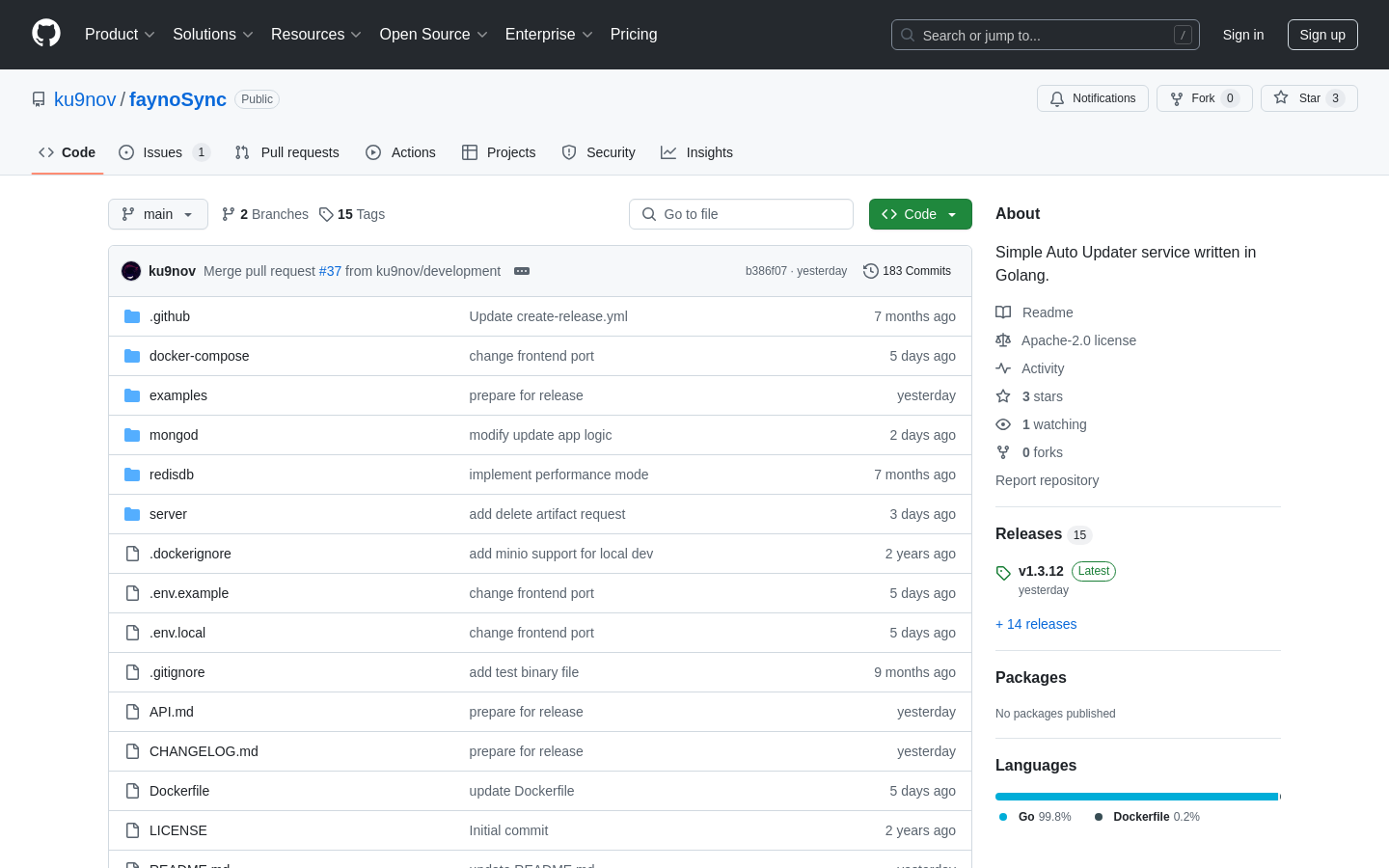Click the ku9nov user avatar

click(x=131, y=271)
